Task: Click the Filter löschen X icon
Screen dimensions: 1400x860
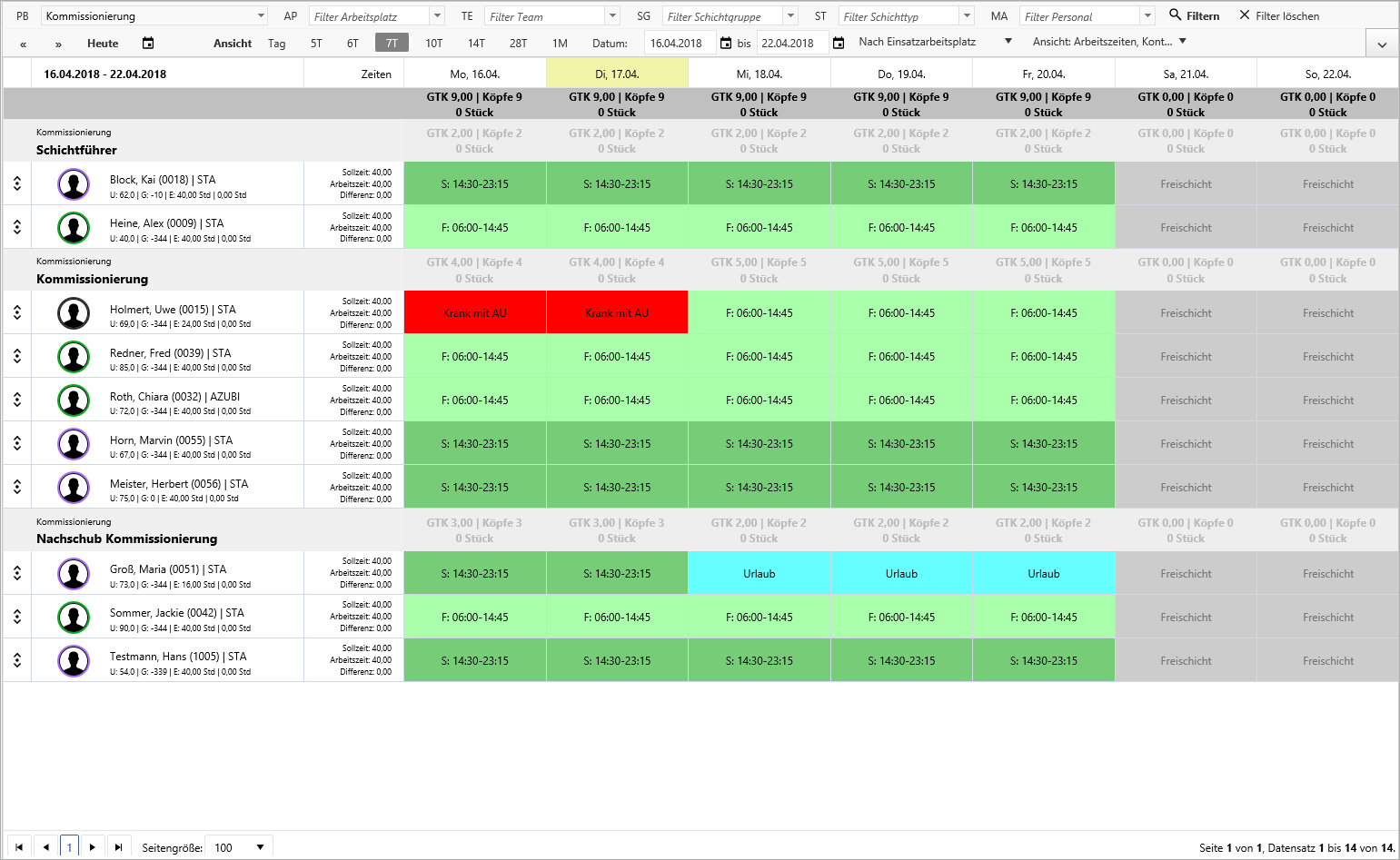Action: pos(1245,15)
